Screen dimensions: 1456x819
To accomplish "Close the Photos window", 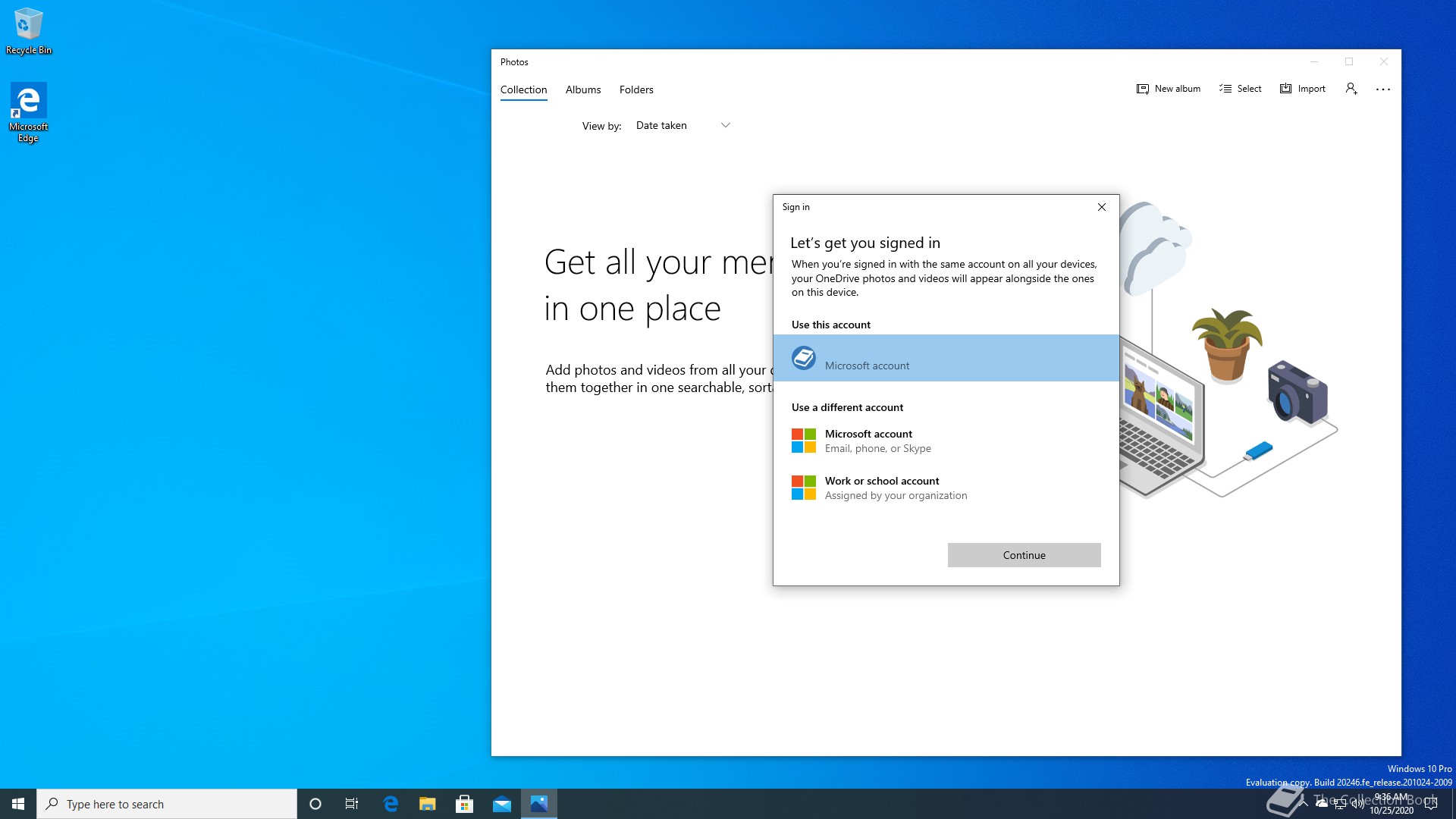I will [x=1384, y=62].
